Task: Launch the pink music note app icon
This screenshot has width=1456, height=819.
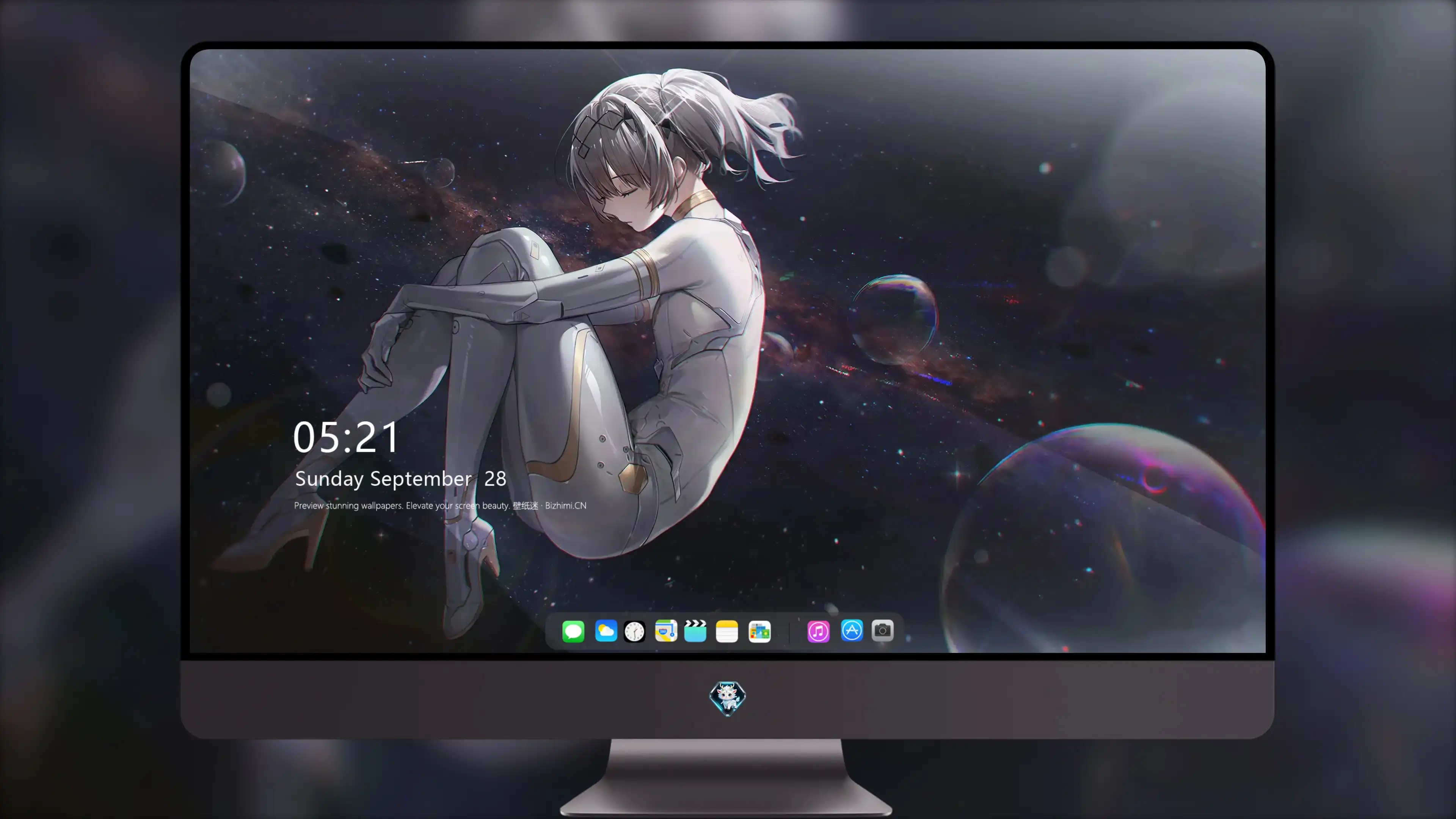Action: (819, 631)
